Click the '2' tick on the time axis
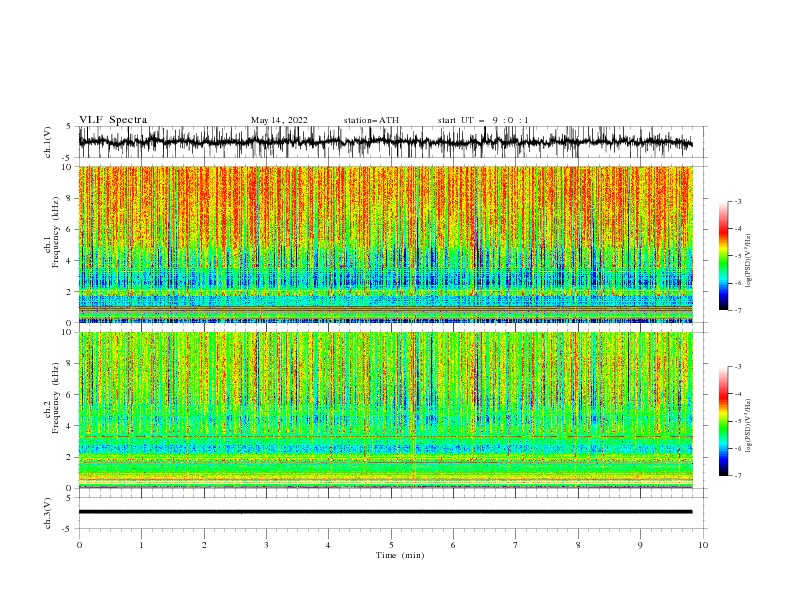The width and height of the screenshot is (792, 612). pyautogui.click(x=204, y=545)
